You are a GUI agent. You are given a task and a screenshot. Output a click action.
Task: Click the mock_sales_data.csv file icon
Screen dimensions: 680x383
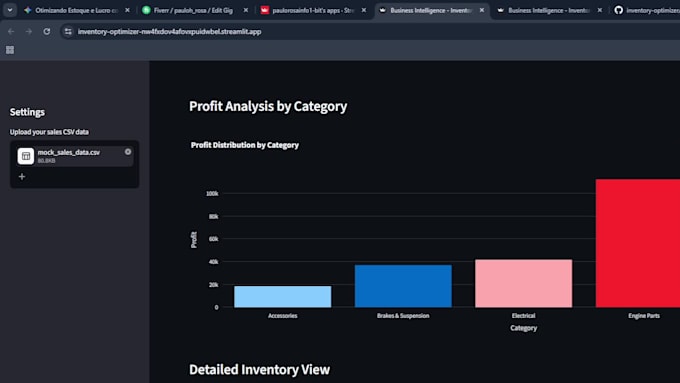[26, 156]
